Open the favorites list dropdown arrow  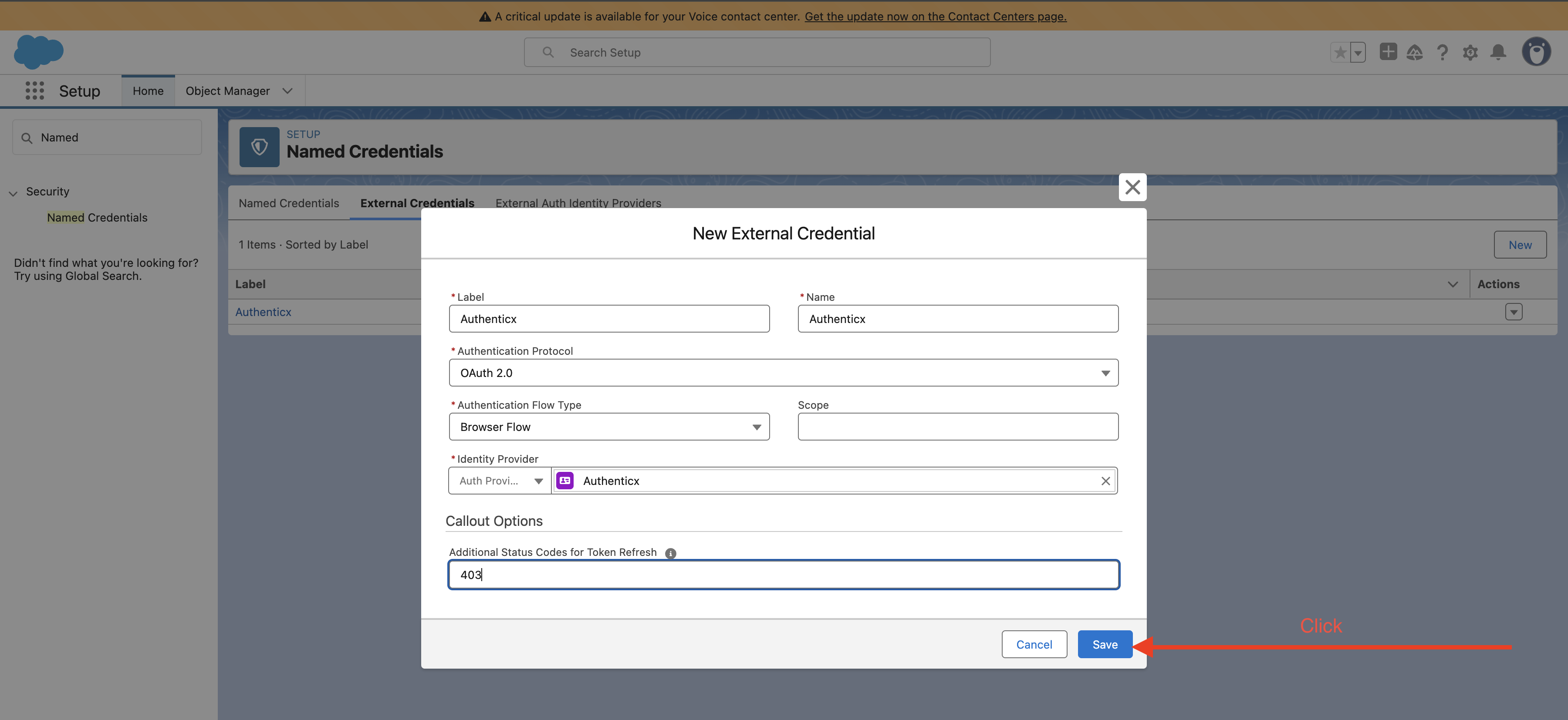1358,53
